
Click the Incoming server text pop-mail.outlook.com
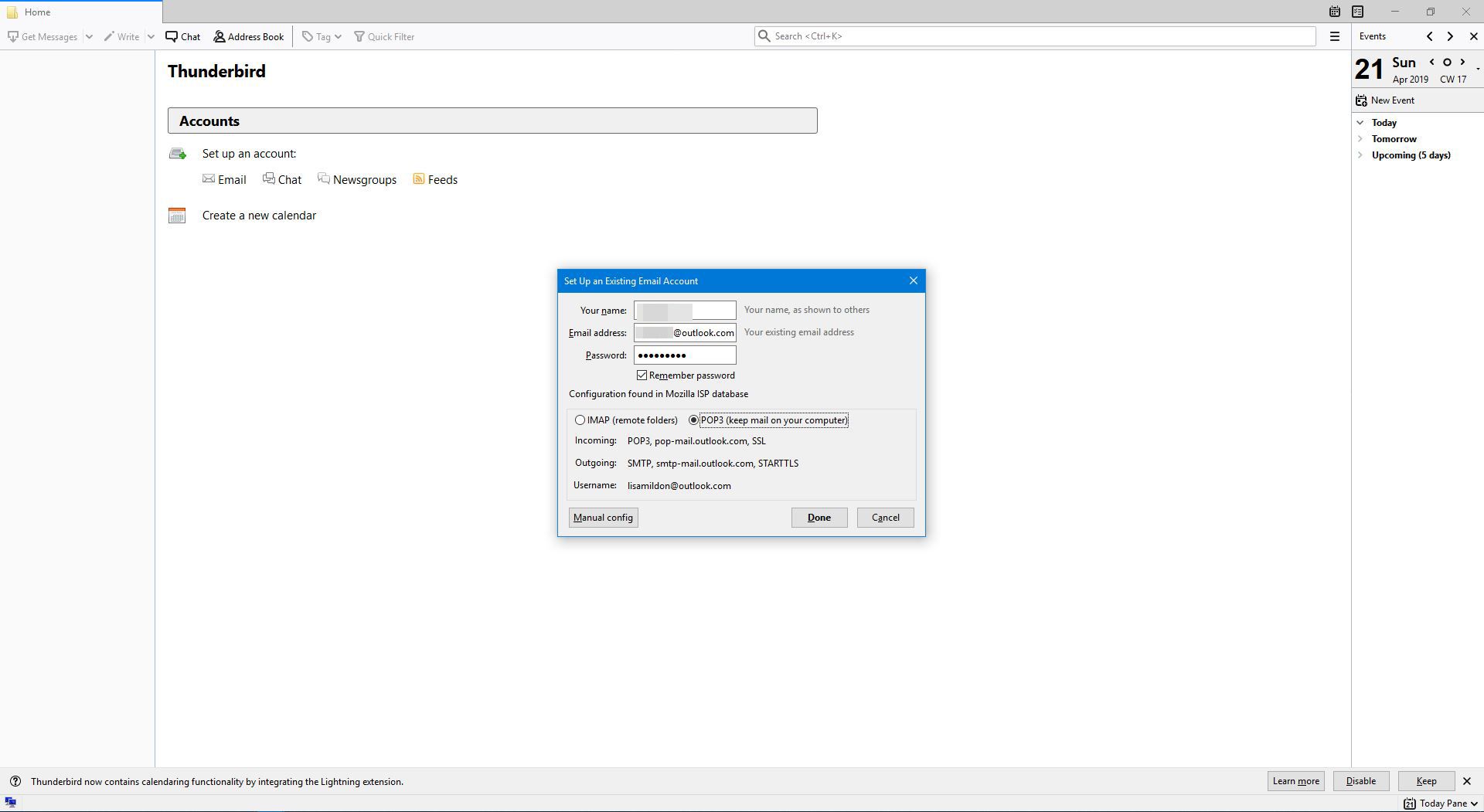click(701, 441)
